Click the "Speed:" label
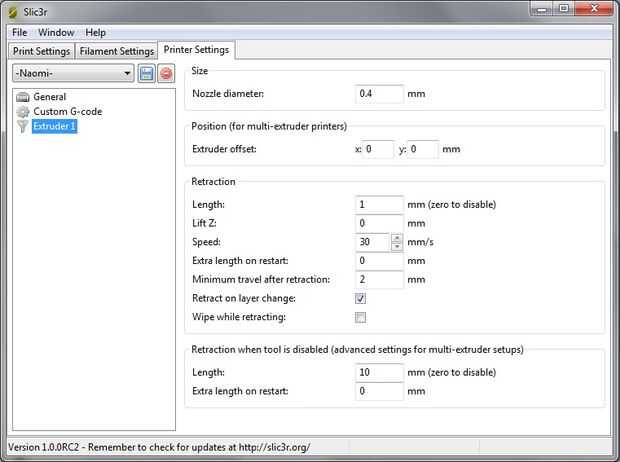The width and height of the screenshot is (620, 462). point(206,242)
